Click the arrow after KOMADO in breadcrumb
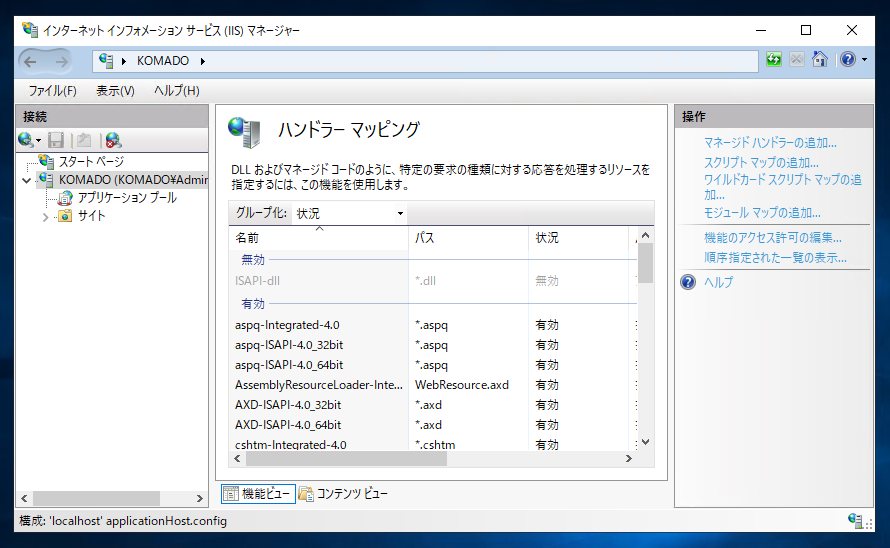Image resolution: width=890 pixels, height=548 pixels. 203,61
